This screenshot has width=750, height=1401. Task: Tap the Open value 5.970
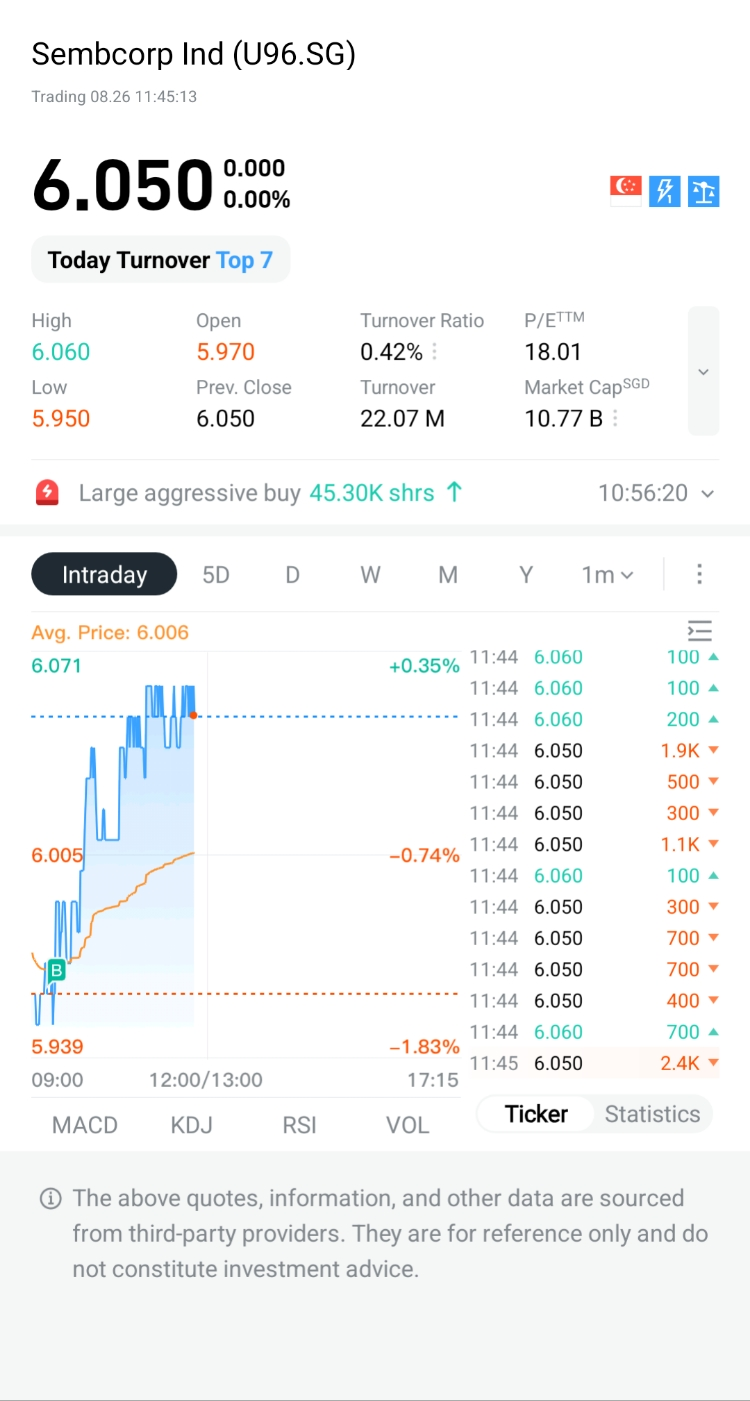point(225,352)
